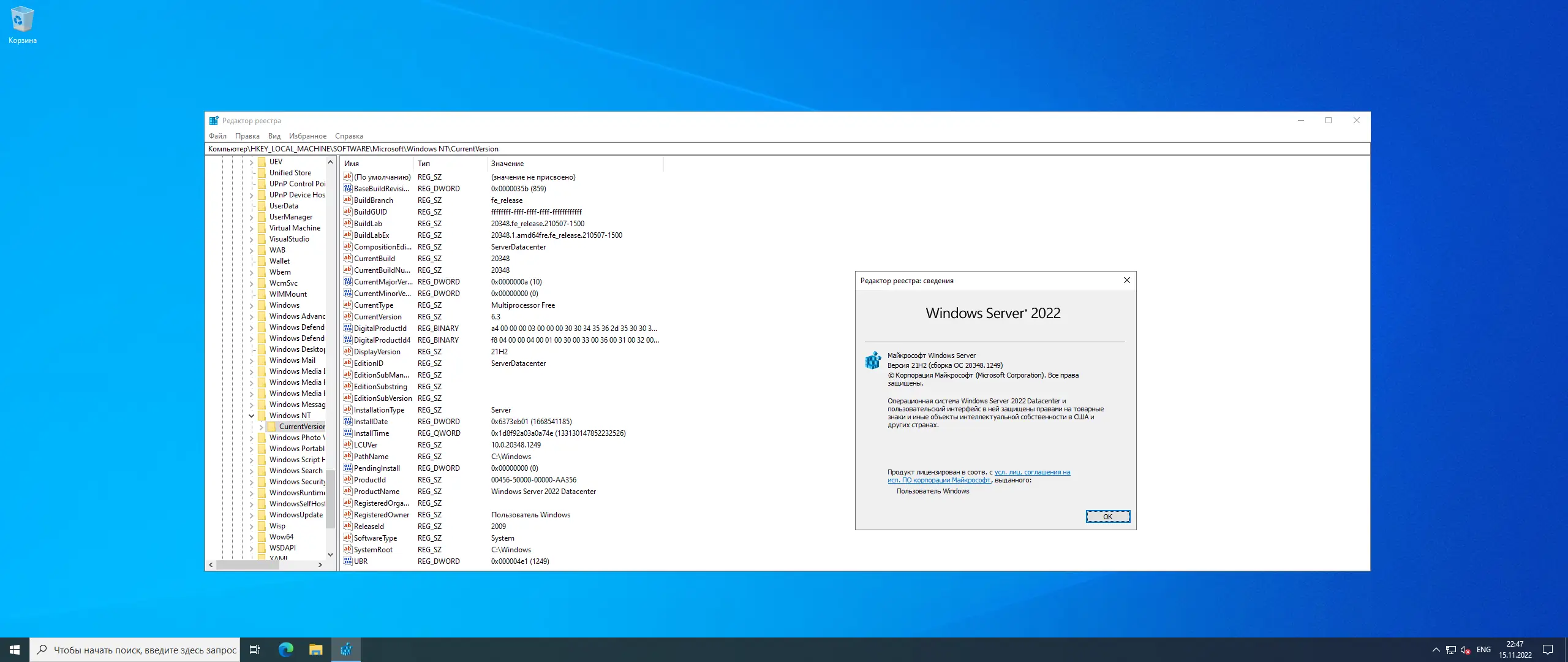Open the Избранное menu
This screenshot has width=1568, height=662.
tap(307, 136)
